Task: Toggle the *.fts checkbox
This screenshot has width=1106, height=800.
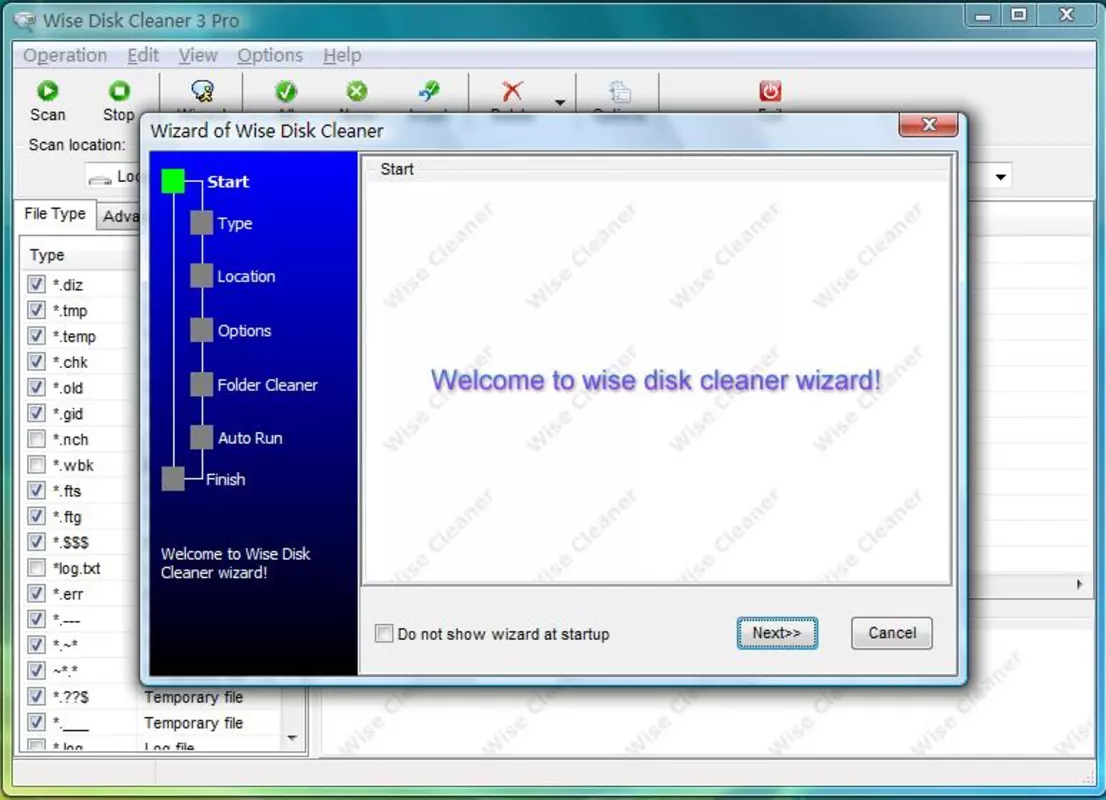Action: (x=36, y=490)
